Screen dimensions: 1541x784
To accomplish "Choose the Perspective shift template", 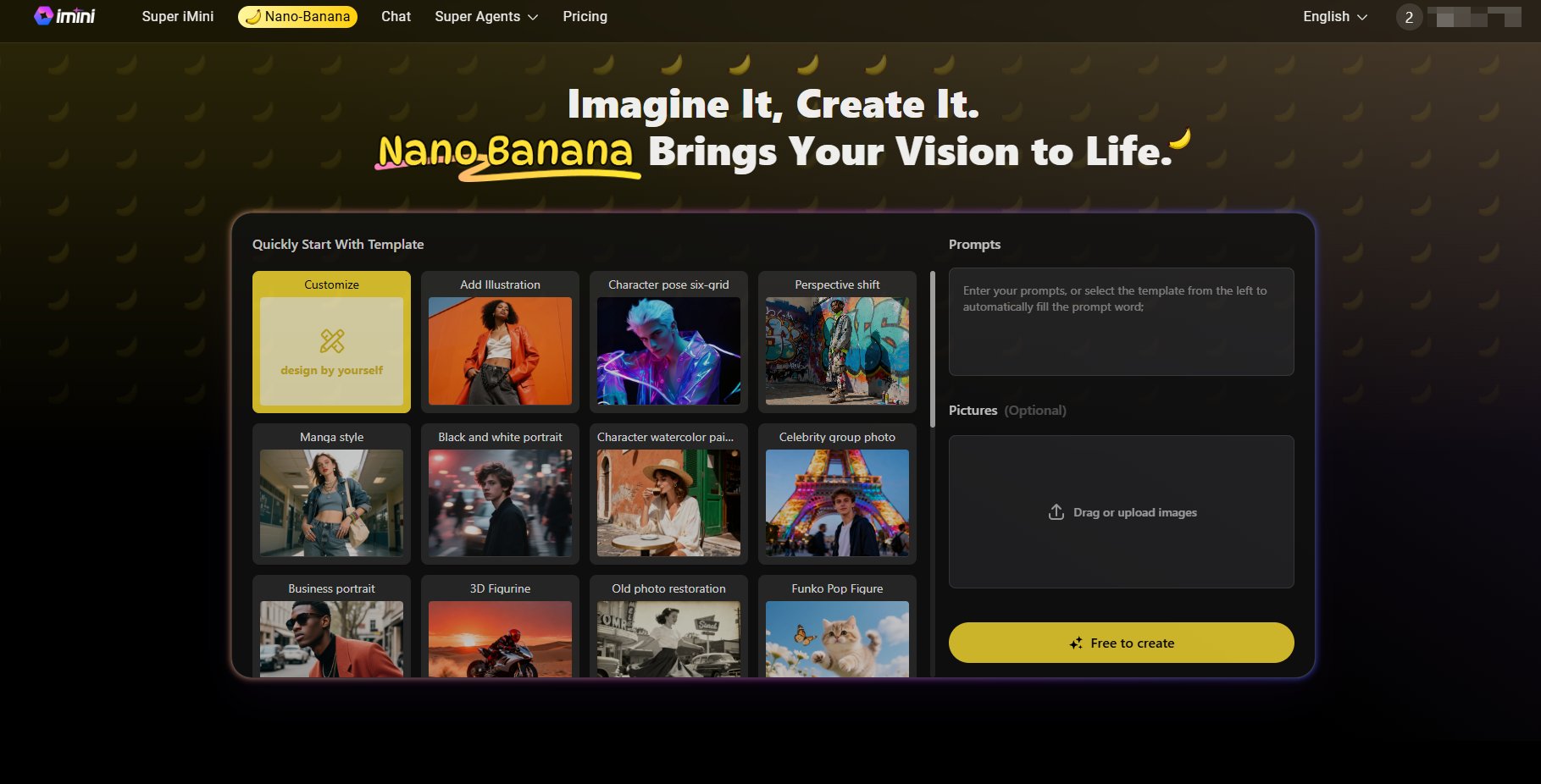I will [x=837, y=342].
